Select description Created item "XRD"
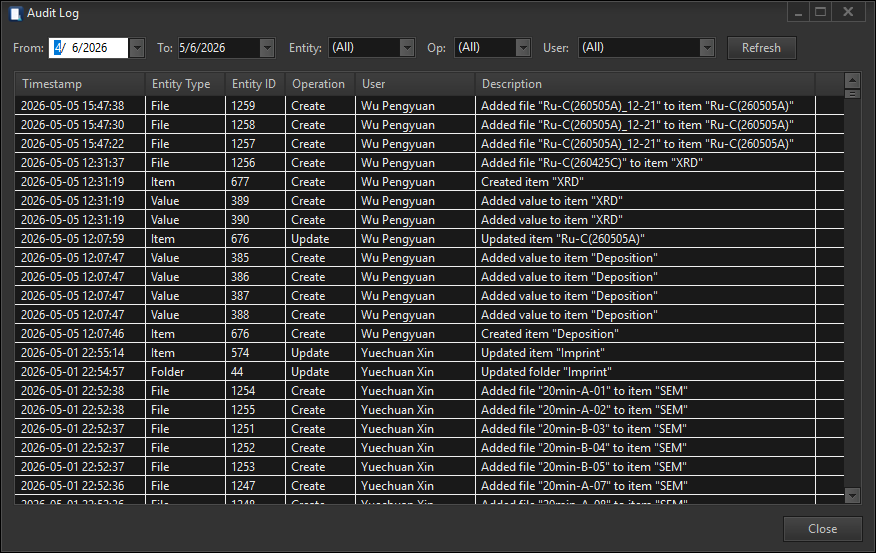 pos(645,182)
